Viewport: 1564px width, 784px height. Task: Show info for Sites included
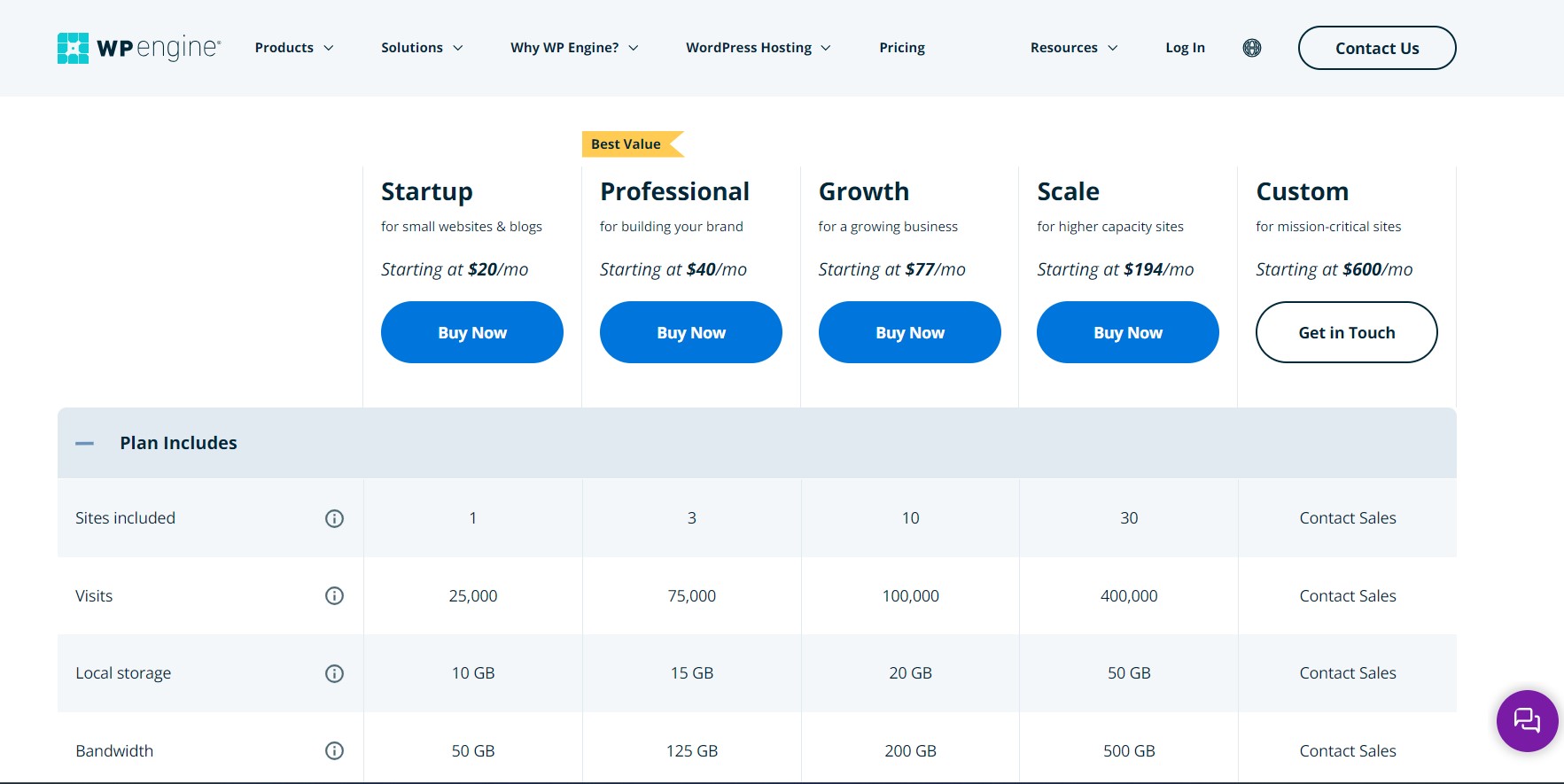tap(334, 518)
